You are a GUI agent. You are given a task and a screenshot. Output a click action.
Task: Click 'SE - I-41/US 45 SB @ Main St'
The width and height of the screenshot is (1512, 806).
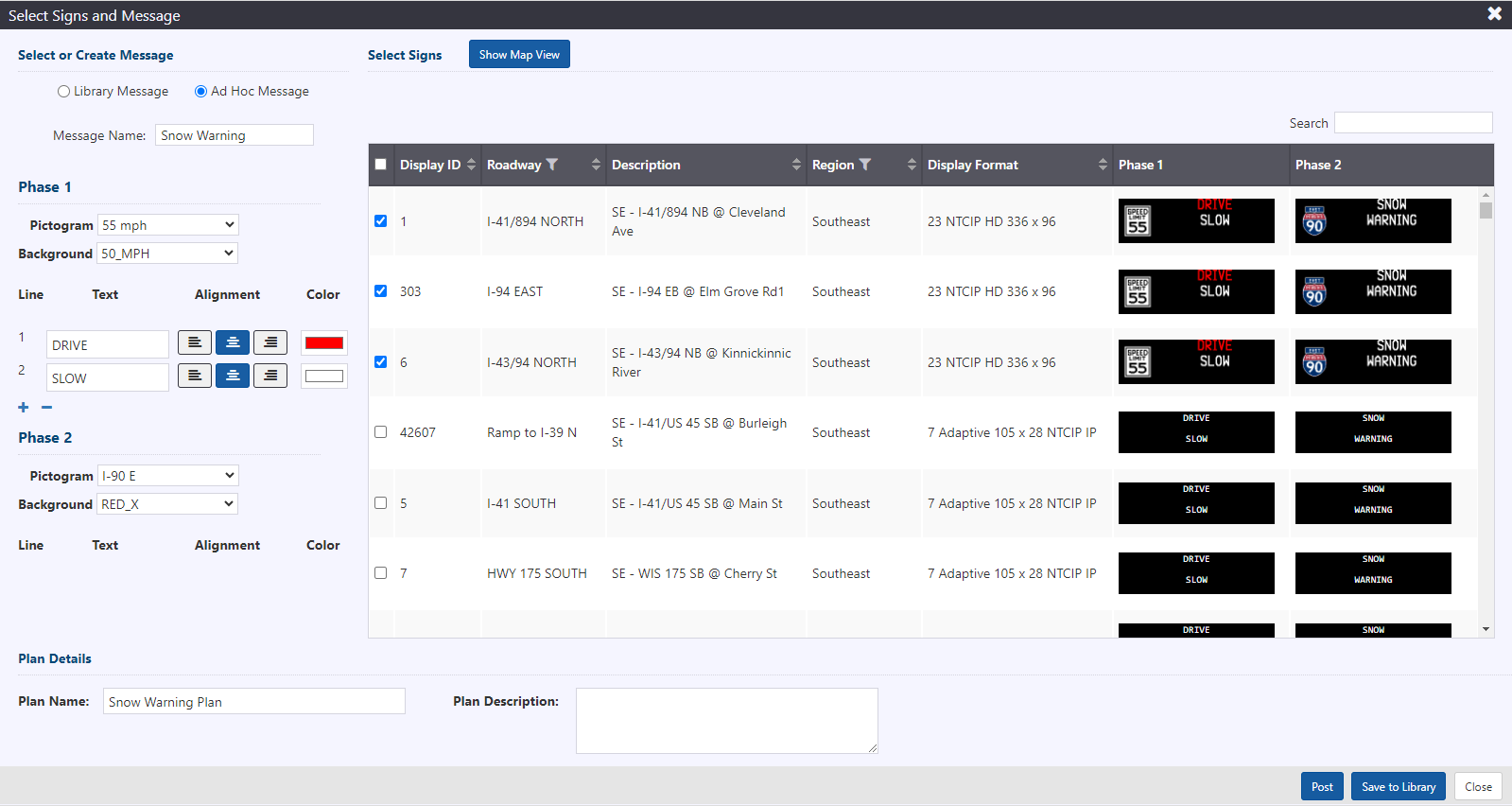click(x=697, y=503)
